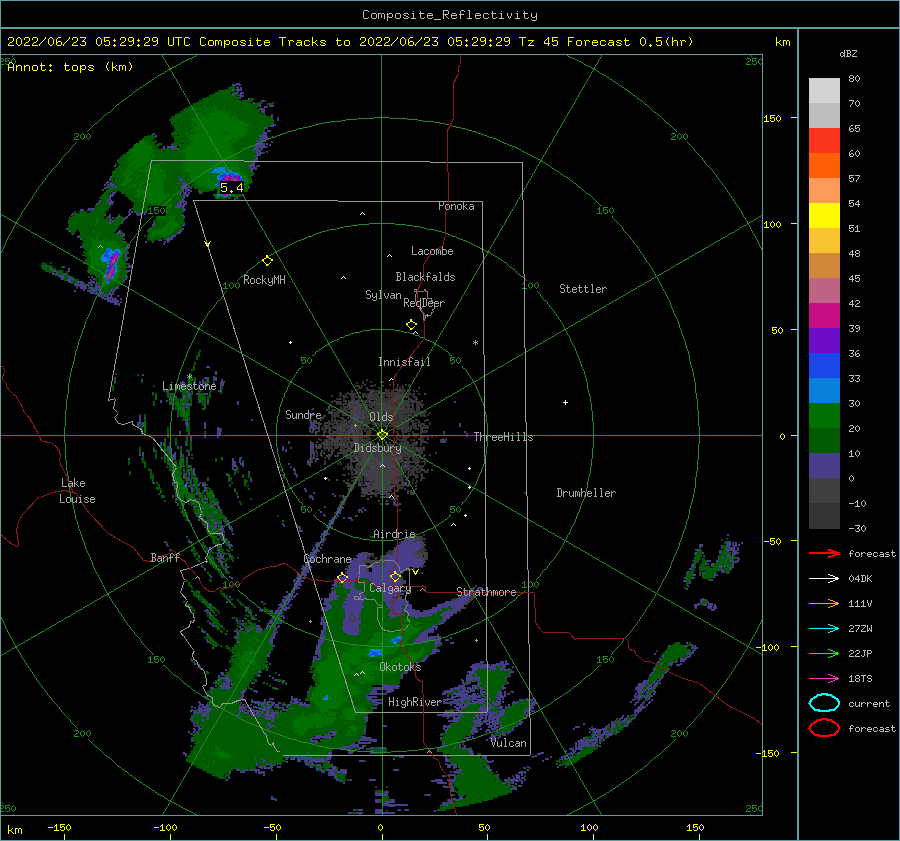Click the ThreeHills label
This screenshot has height=841, width=900.
(503, 437)
